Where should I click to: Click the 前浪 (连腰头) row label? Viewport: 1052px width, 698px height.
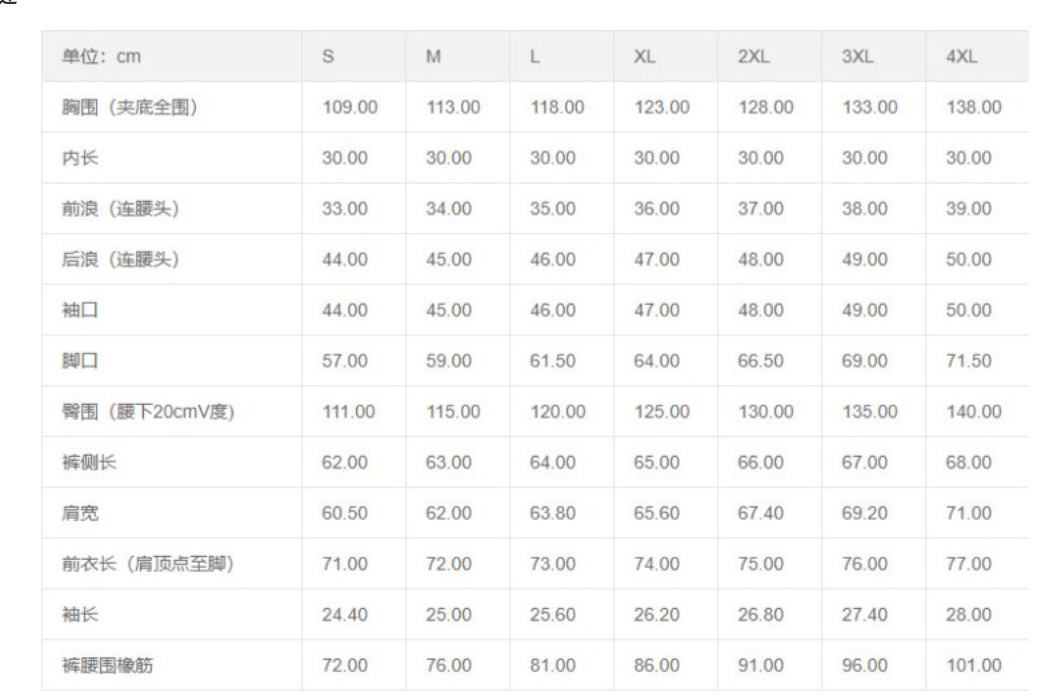(x=120, y=209)
